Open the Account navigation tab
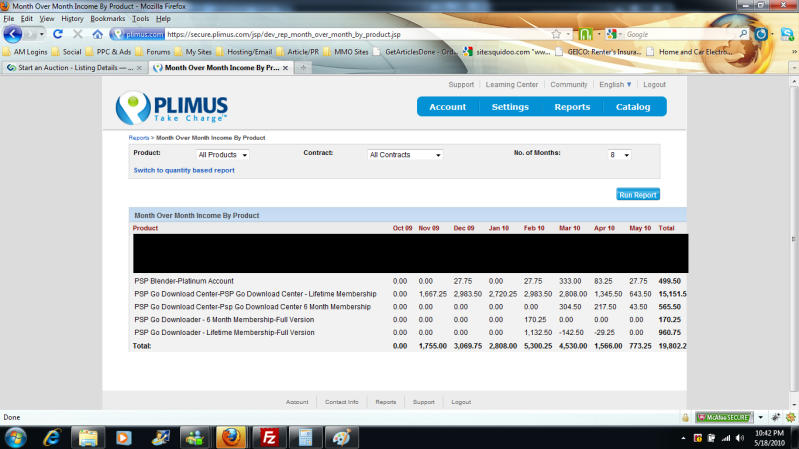 click(447, 107)
